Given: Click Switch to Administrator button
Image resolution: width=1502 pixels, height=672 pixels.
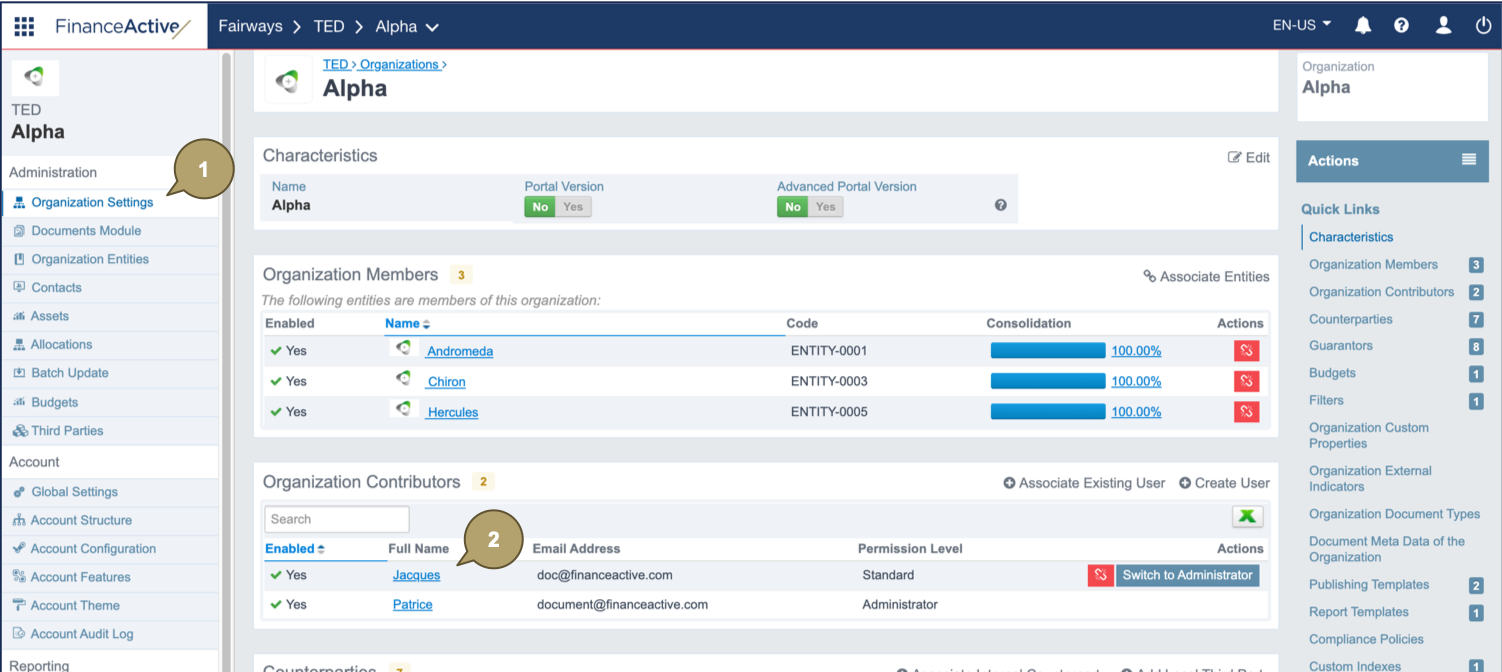Looking at the screenshot, I should coord(1187,575).
